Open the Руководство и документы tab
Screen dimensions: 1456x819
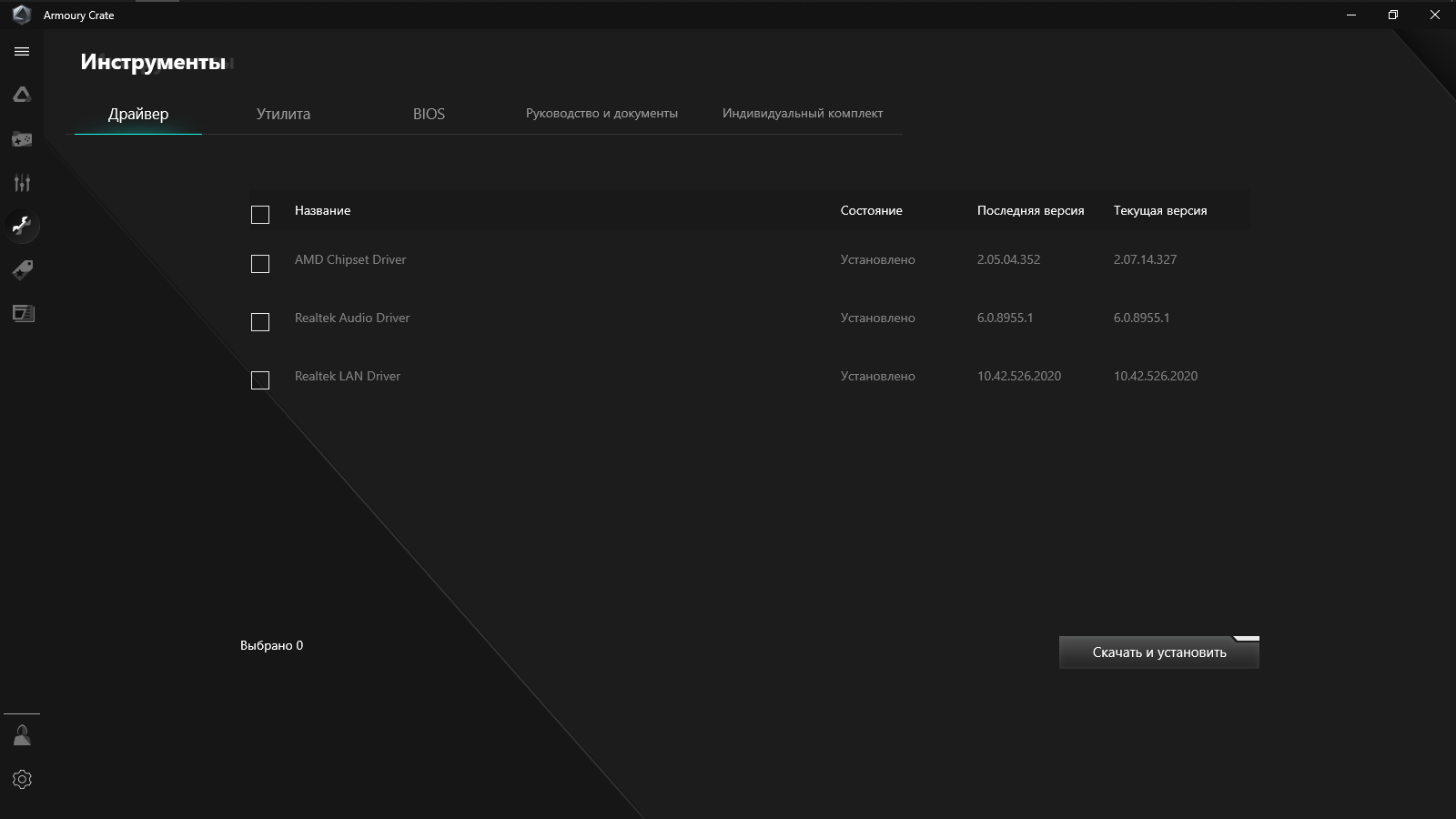[602, 114]
